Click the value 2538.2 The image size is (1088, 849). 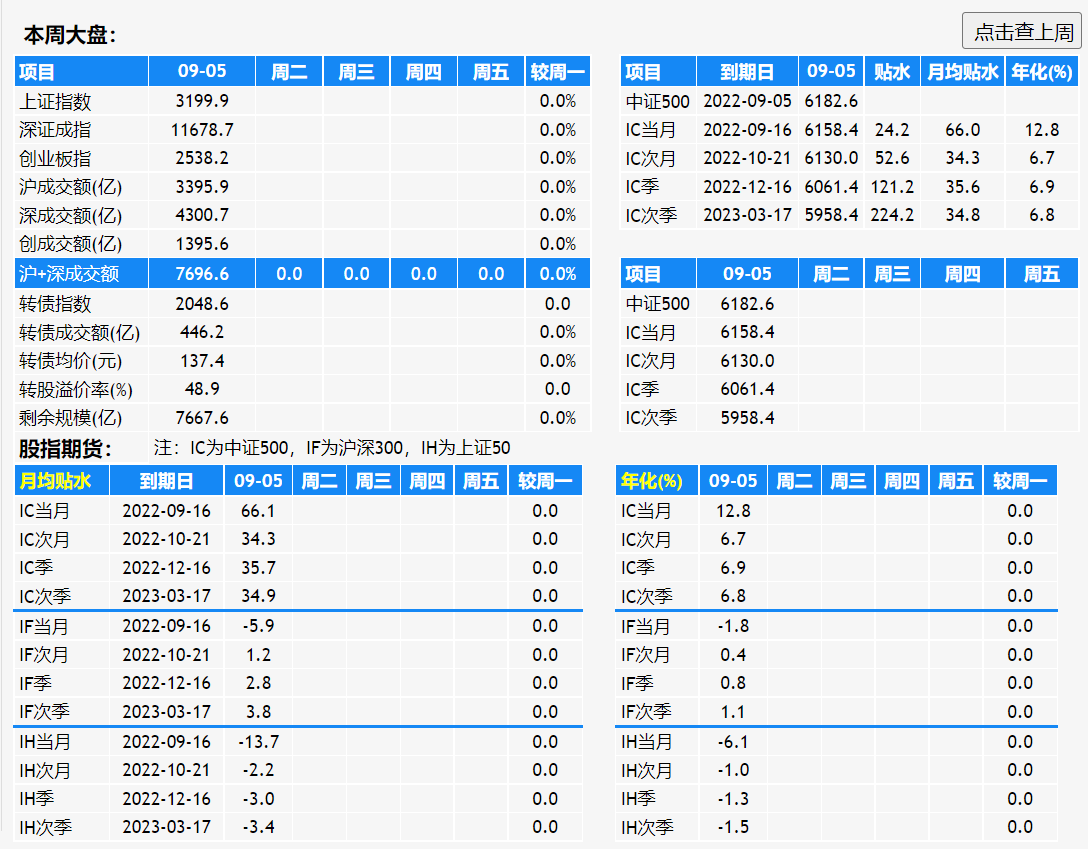202,158
